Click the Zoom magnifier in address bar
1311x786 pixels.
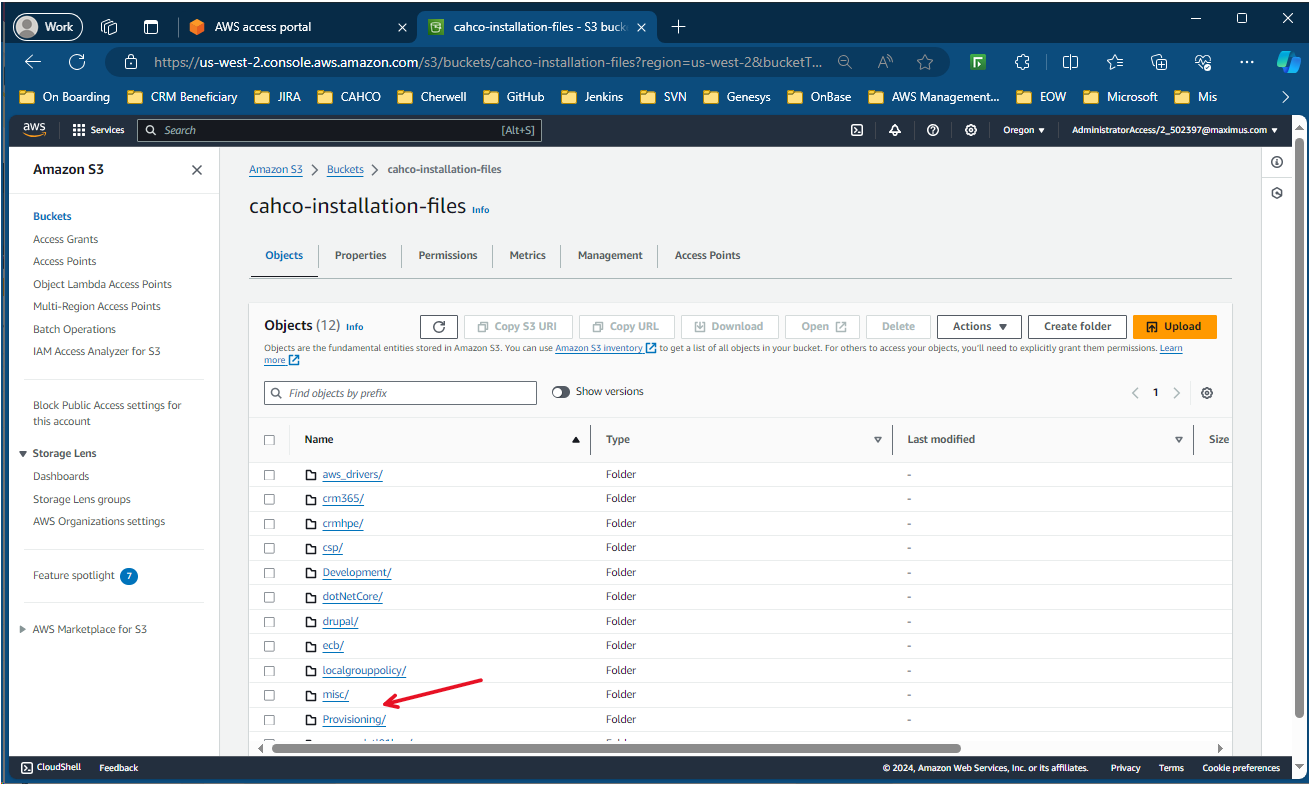click(x=845, y=62)
